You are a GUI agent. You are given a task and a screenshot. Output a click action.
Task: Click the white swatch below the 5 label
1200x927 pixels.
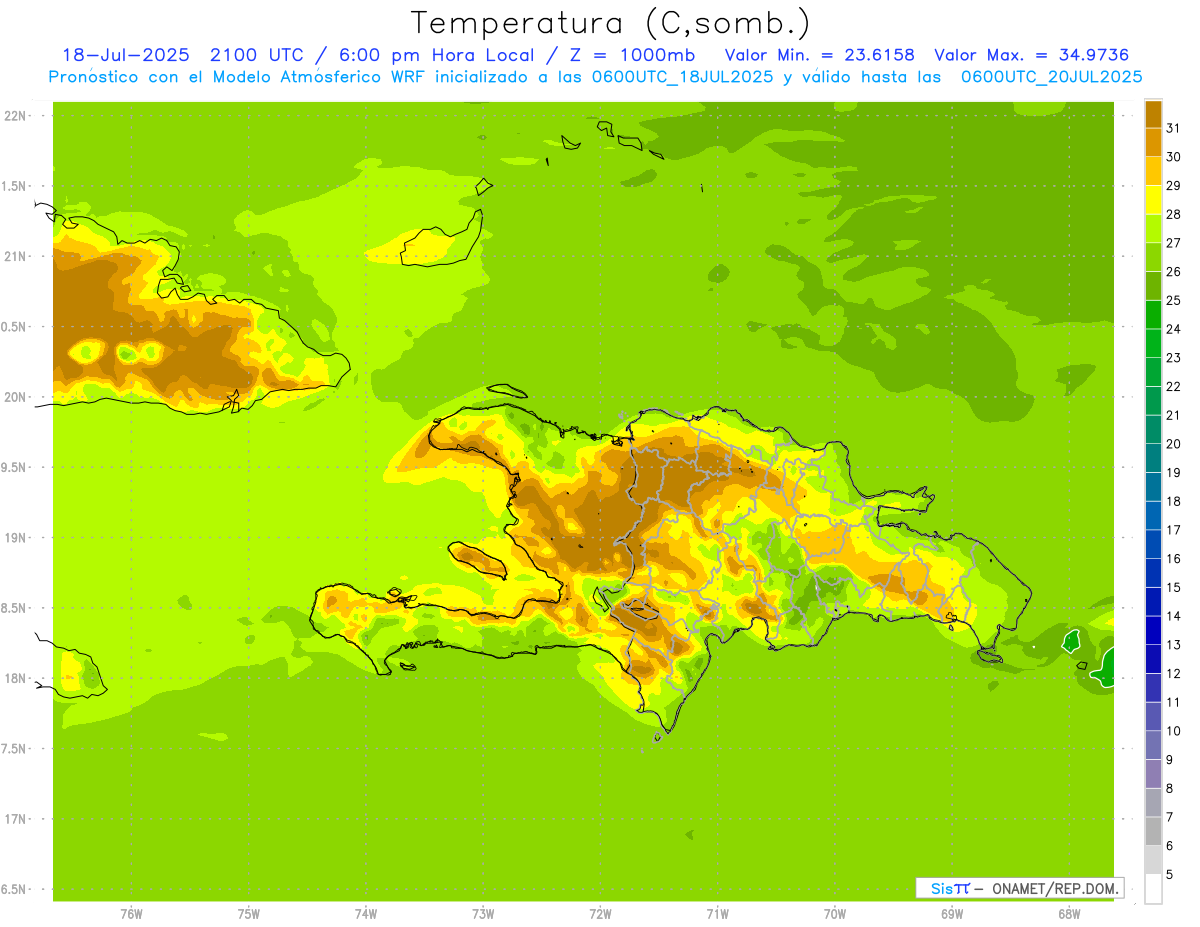click(x=1153, y=888)
